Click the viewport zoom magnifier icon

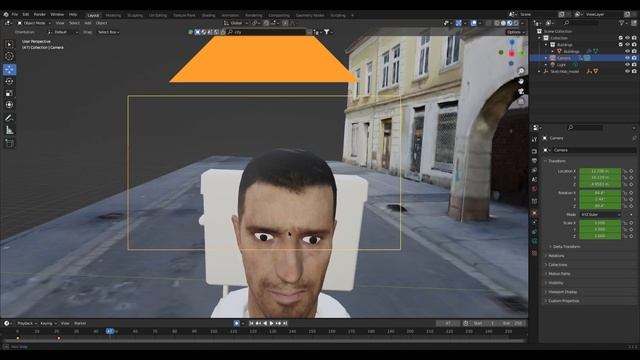coord(521,71)
